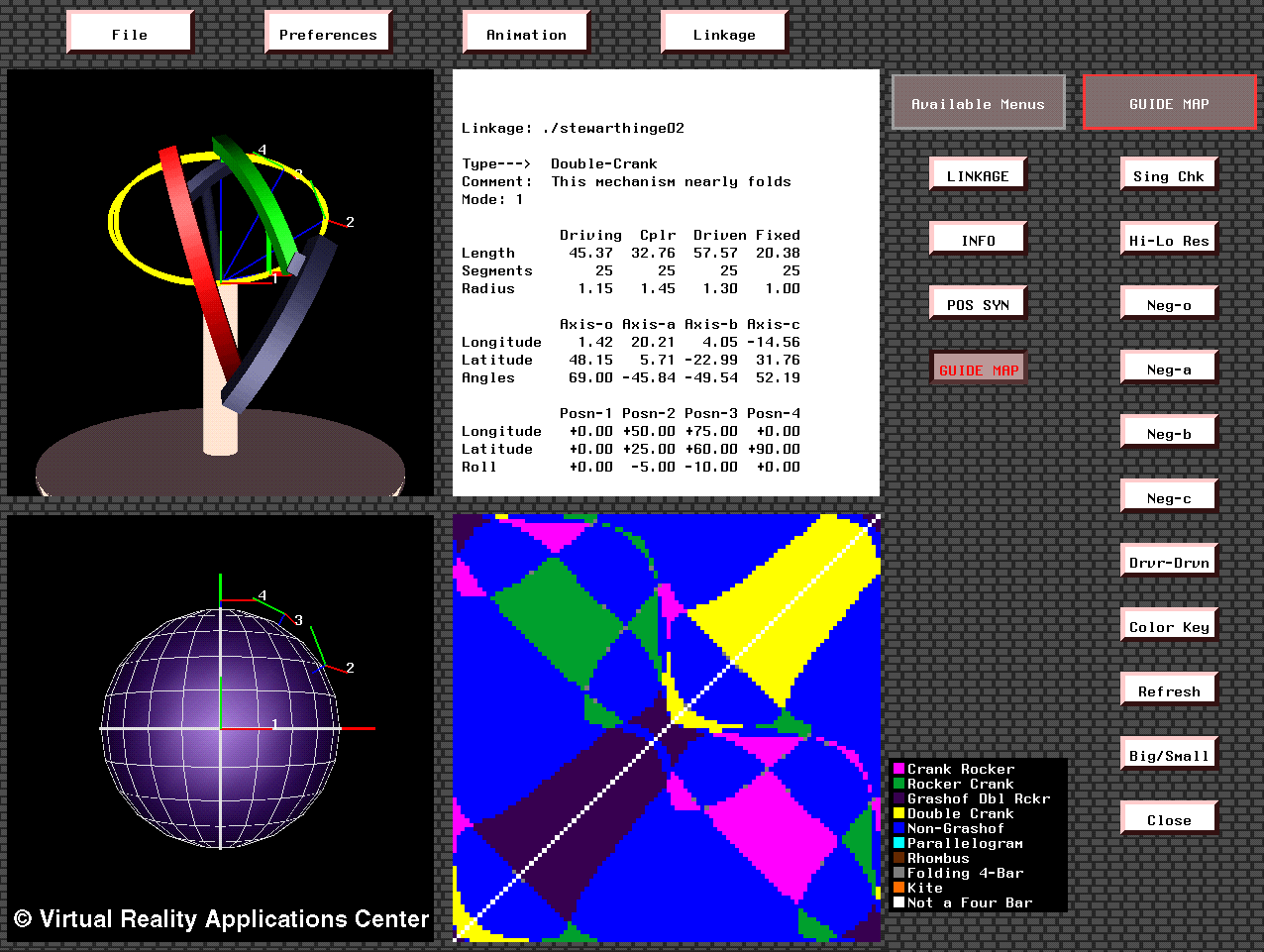Close the guide map panel

click(x=1169, y=819)
